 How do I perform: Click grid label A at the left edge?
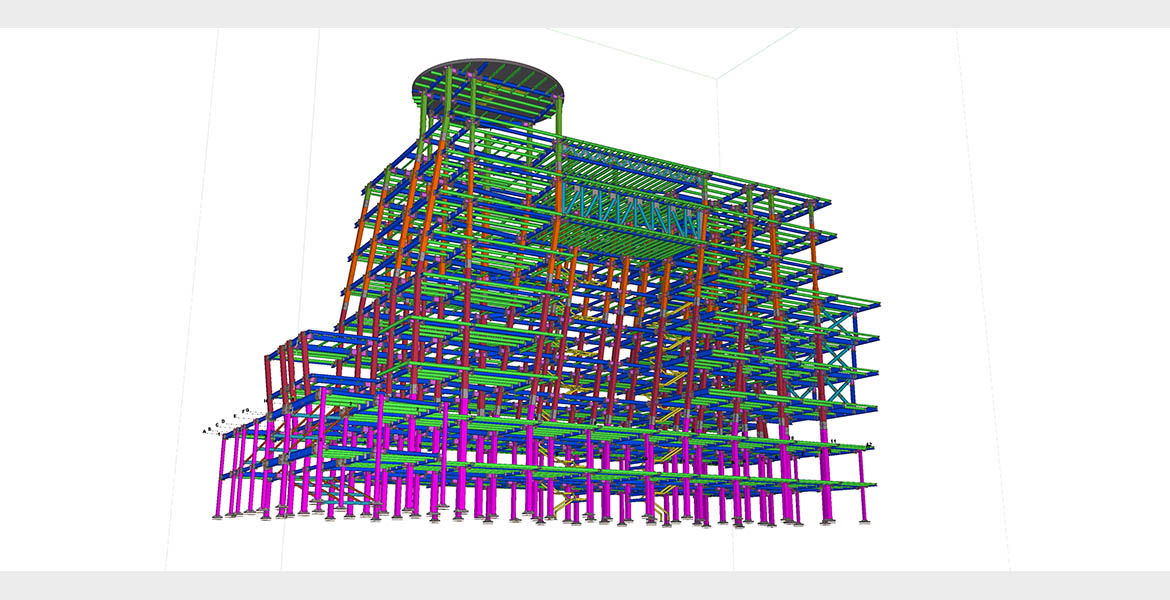click(x=205, y=430)
